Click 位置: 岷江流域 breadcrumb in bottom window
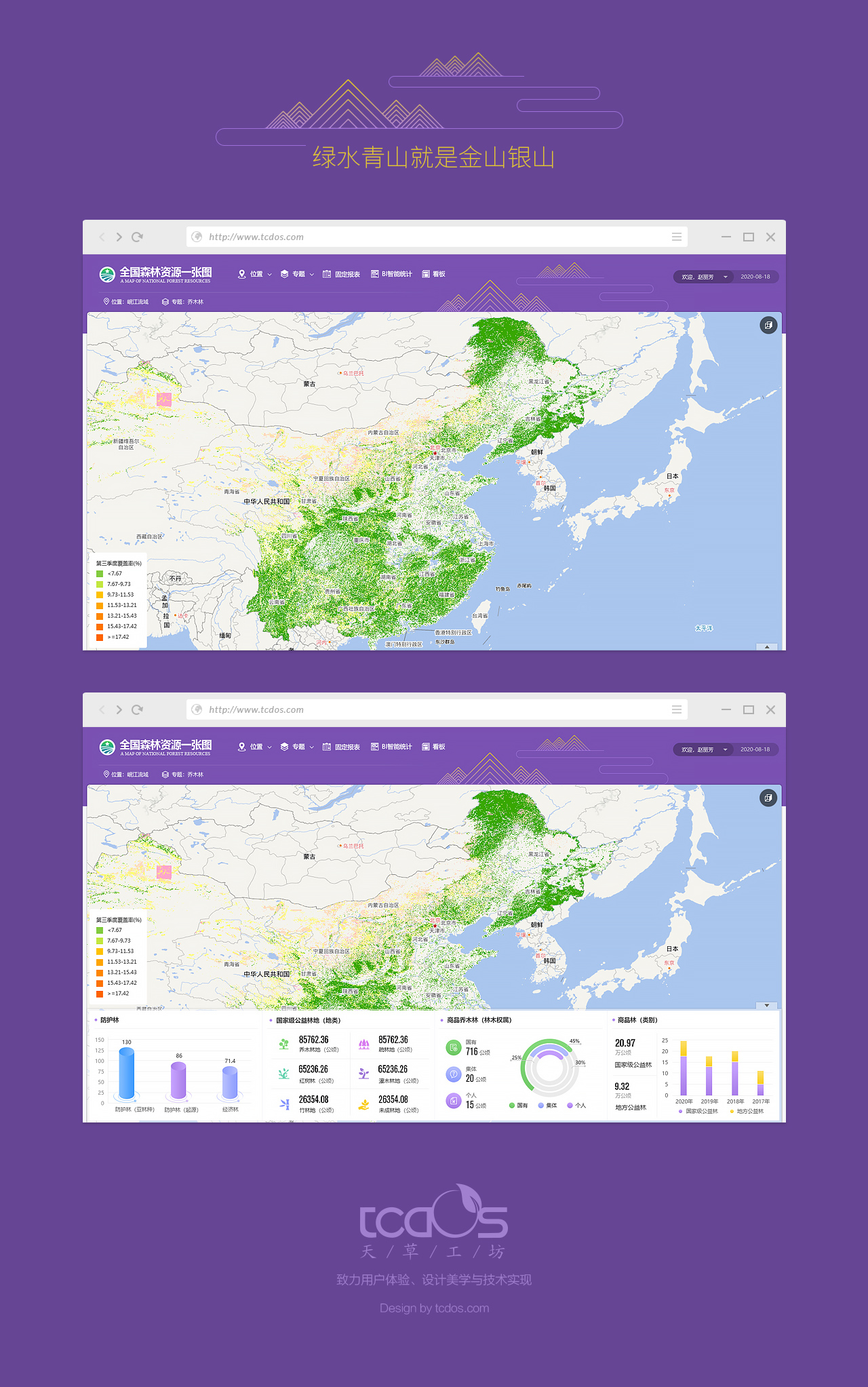Image resolution: width=868 pixels, height=1387 pixels. pos(126,775)
